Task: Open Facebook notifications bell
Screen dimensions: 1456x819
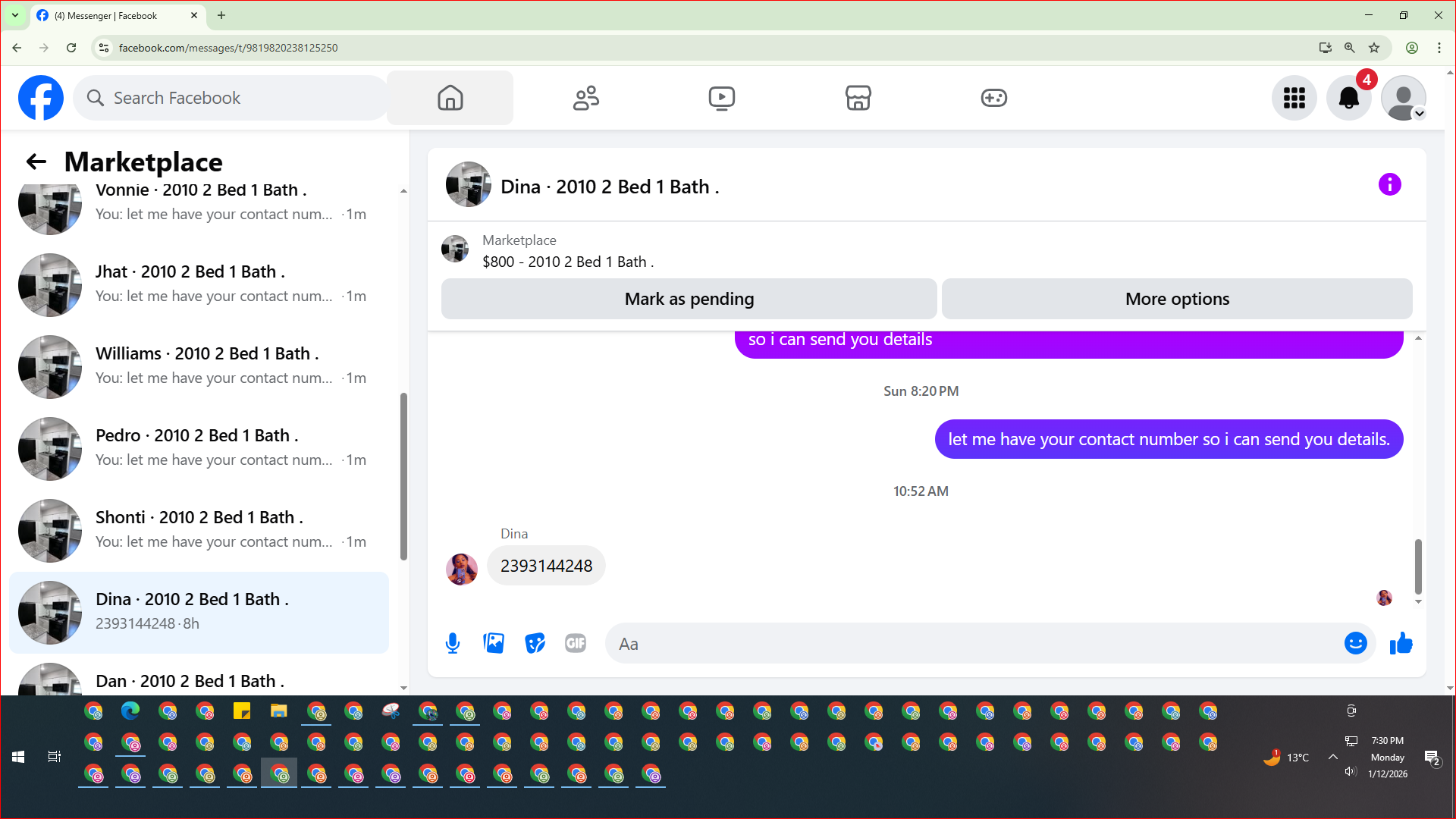Action: (1348, 98)
